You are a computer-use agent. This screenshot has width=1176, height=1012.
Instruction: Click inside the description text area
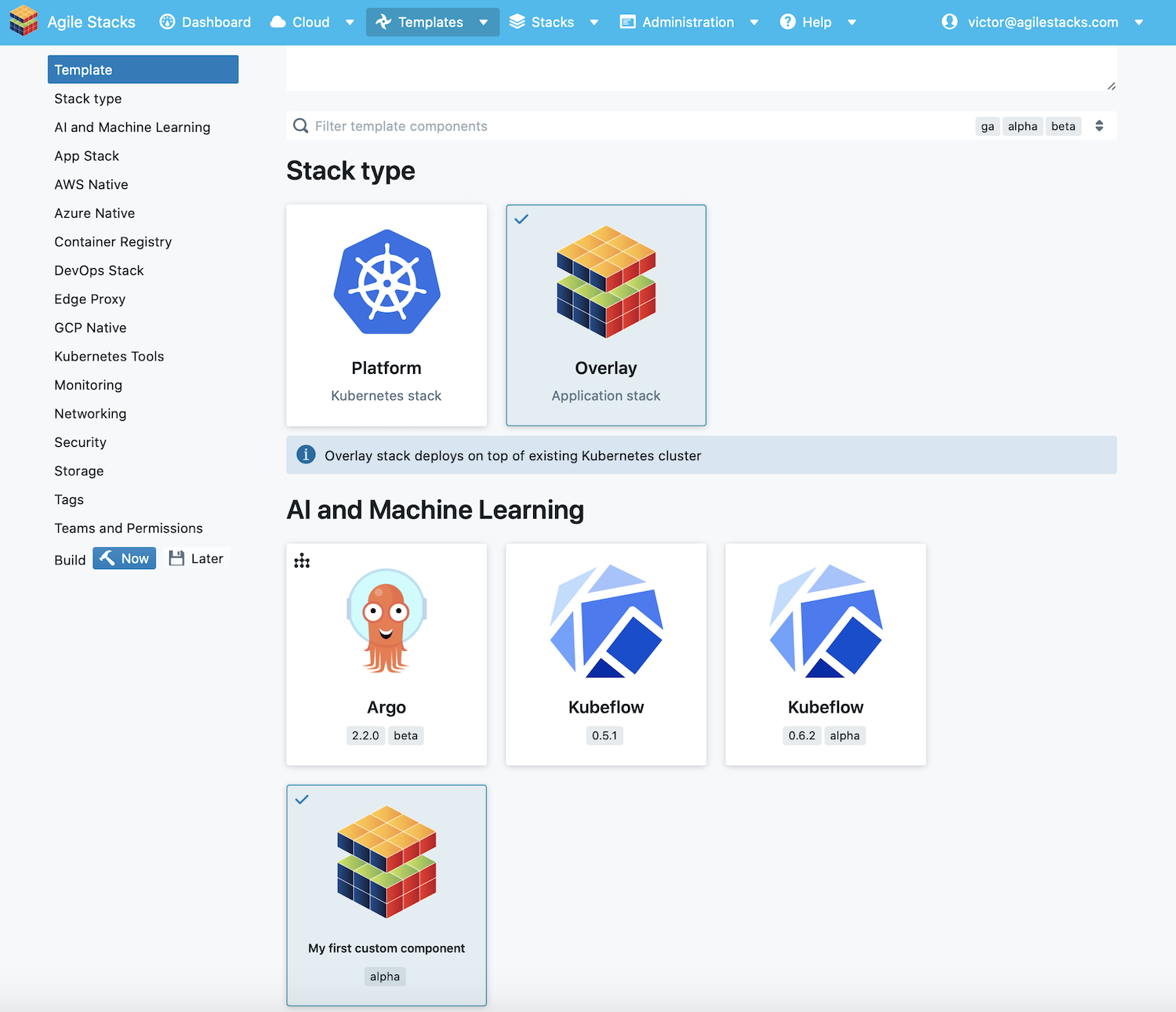(702, 68)
